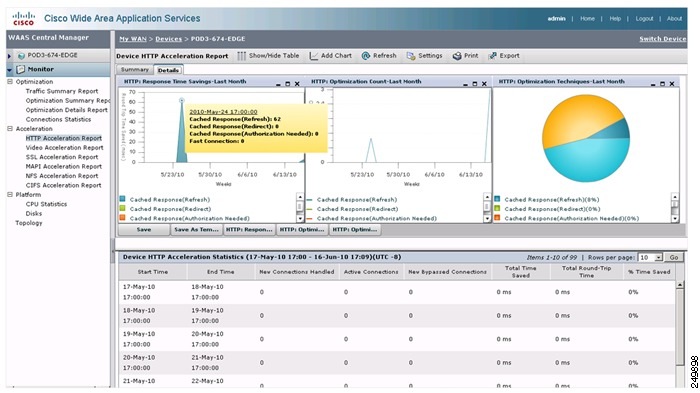The height and width of the screenshot is (393, 700).
Task: Minimize the Response Time Savings chart
Action: tap(278, 84)
